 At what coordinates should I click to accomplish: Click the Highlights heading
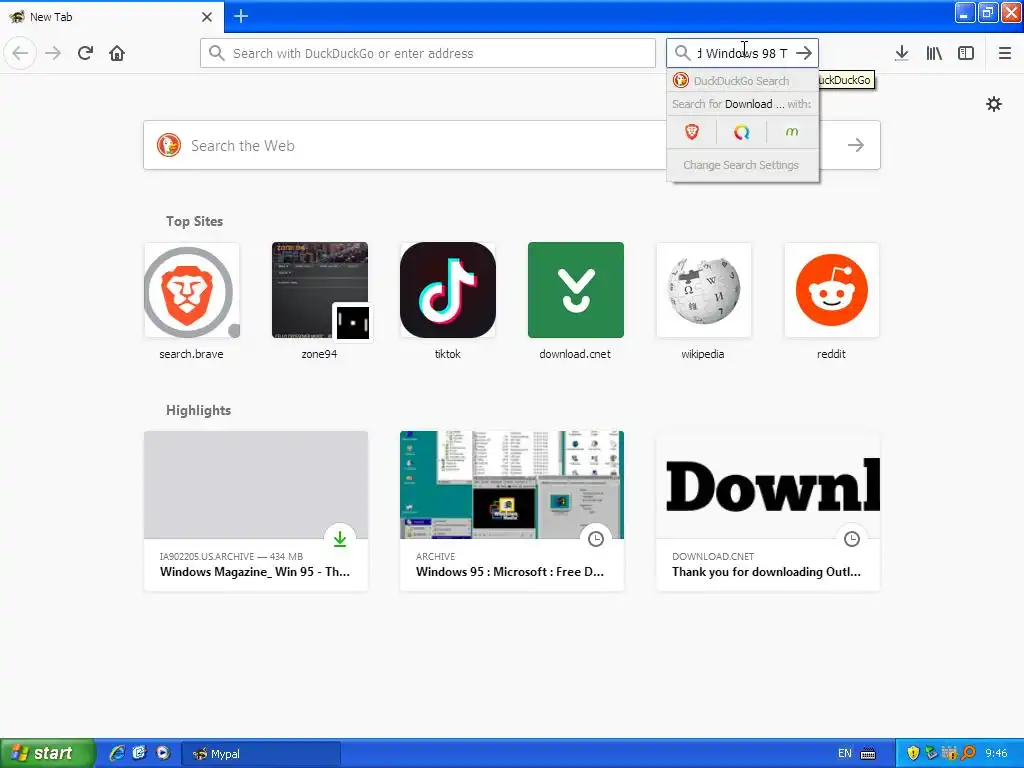[199, 410]
